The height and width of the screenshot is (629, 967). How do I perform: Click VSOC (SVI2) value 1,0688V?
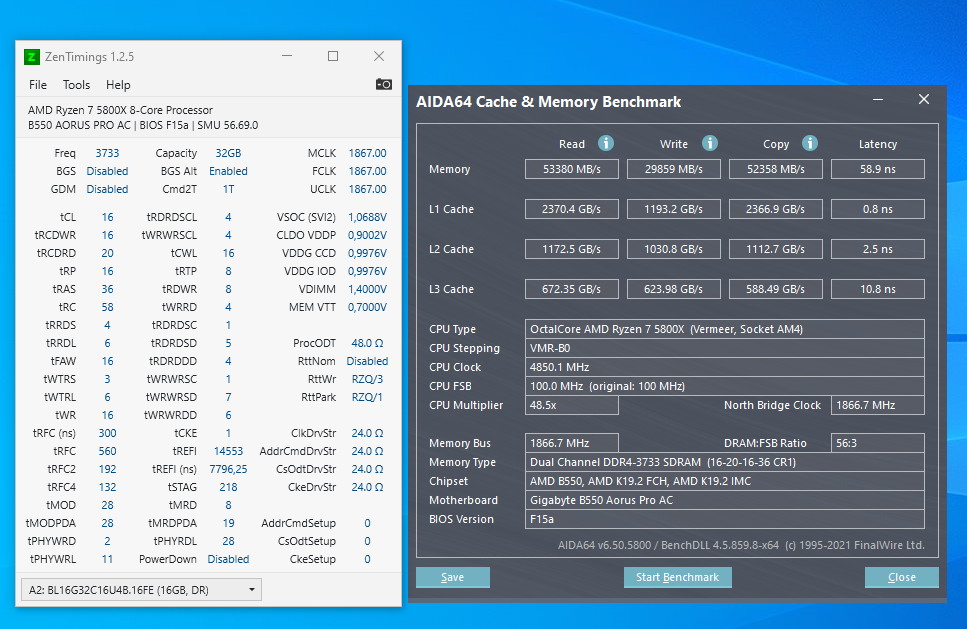tap(368, 217)
